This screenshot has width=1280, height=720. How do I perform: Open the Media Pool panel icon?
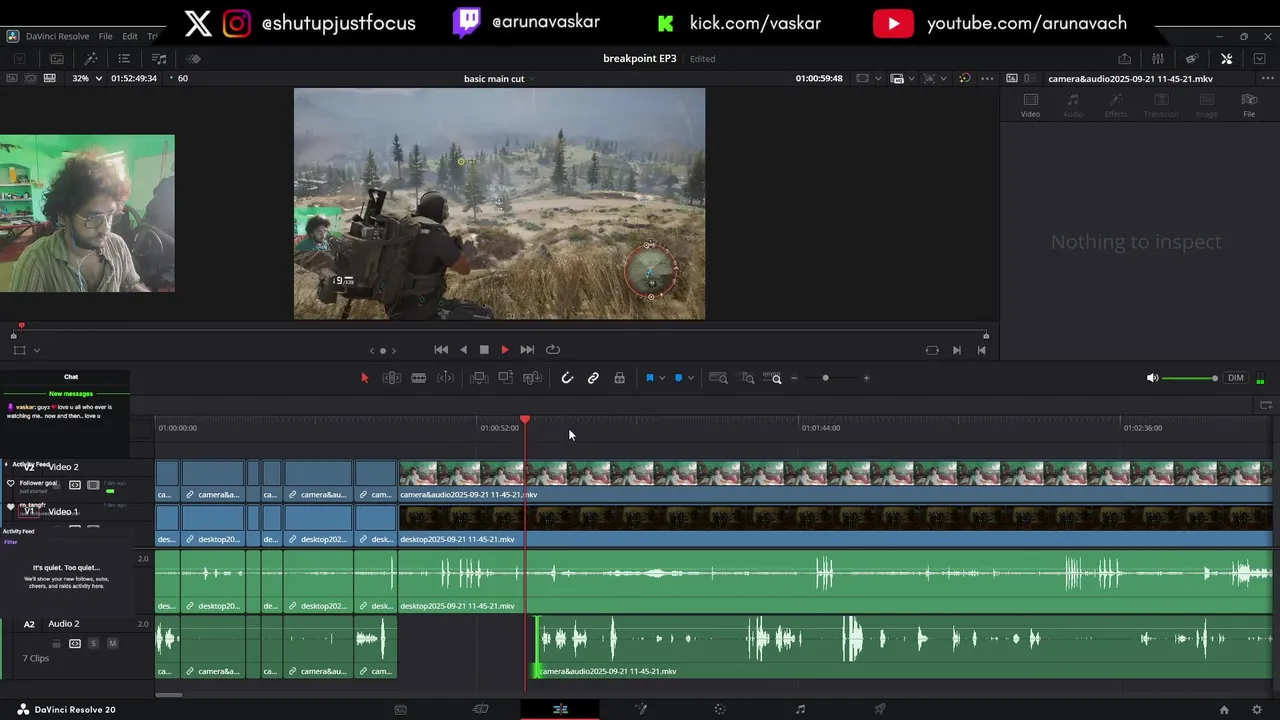pos(57,59)
